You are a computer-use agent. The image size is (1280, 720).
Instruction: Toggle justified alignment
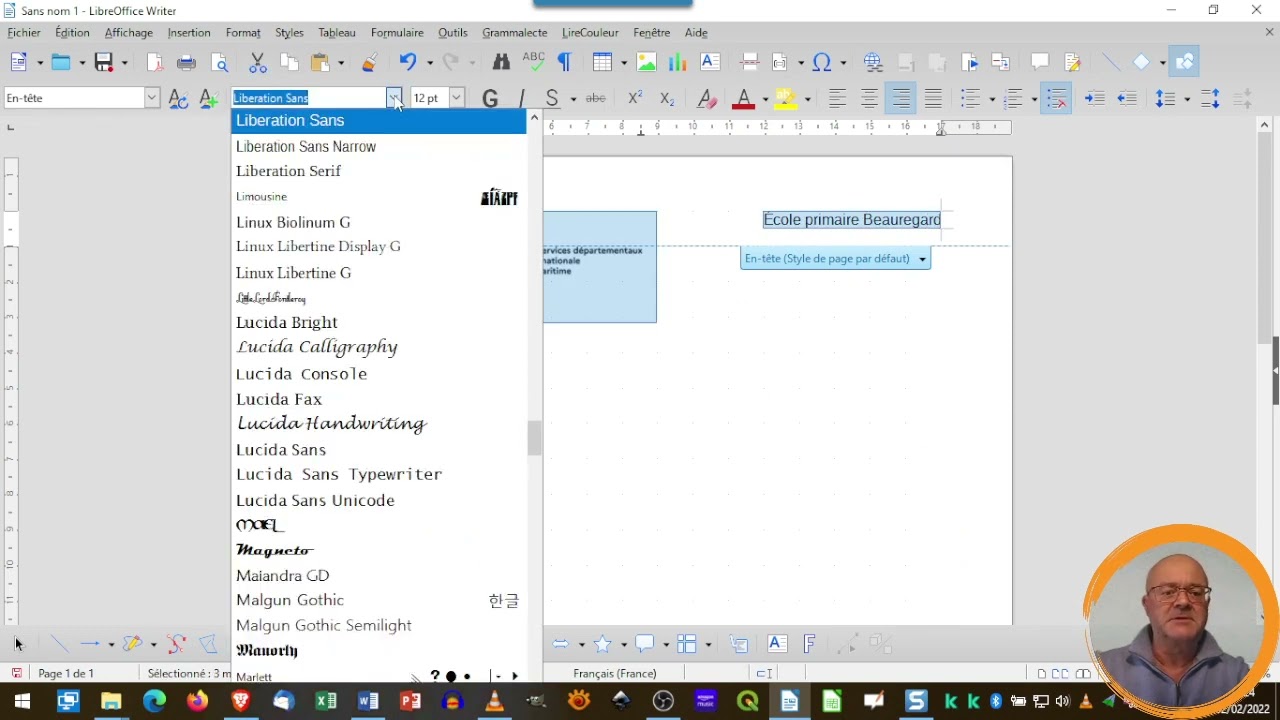click(x=933, y=98)
